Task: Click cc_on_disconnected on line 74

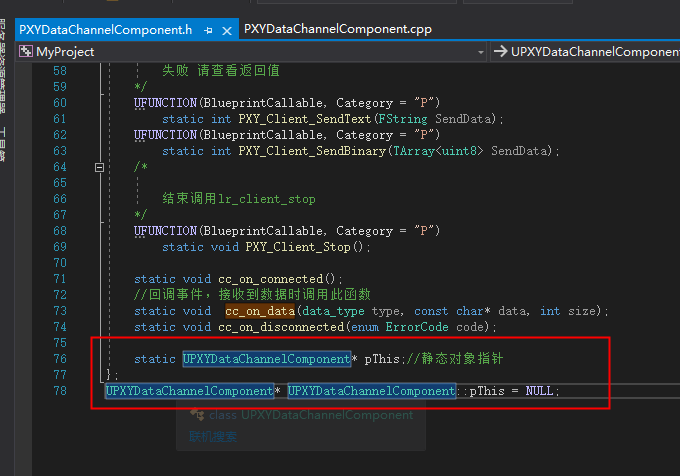Action: coord(281,327)
